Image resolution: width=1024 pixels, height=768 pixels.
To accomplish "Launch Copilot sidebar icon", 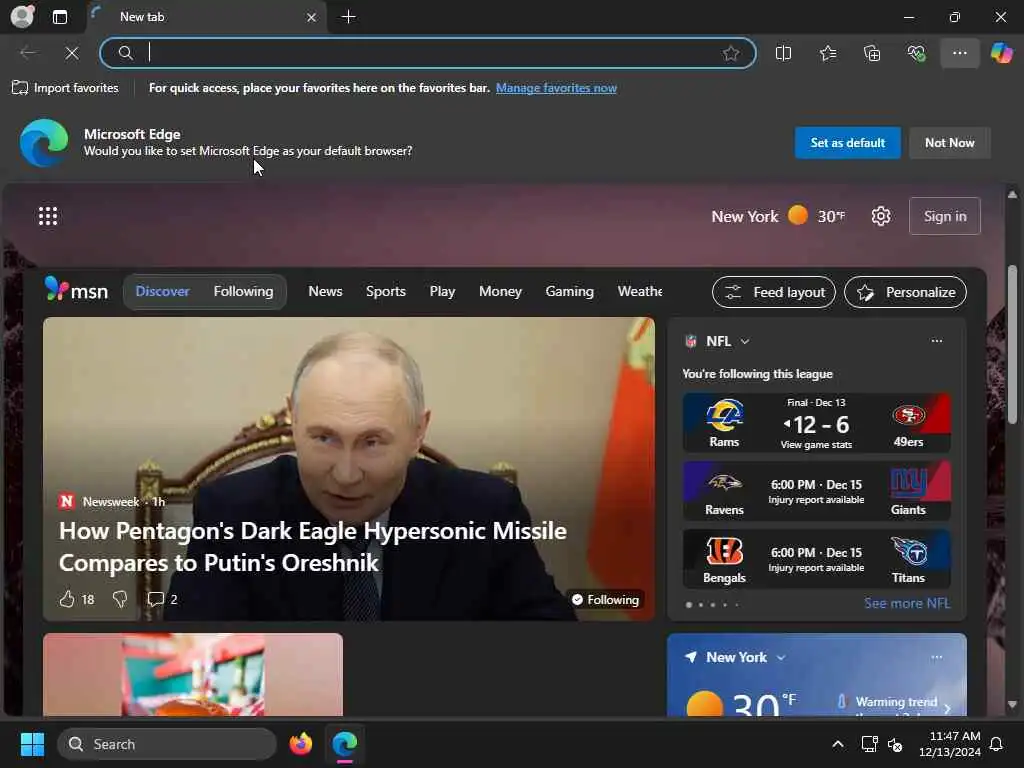I will point(1002,53).
